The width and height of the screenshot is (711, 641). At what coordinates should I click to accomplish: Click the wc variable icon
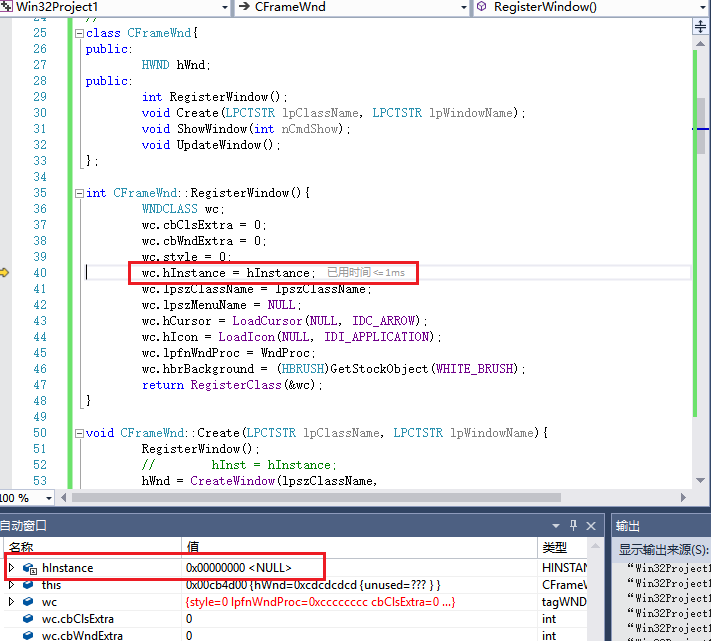(x=28, y=602)
